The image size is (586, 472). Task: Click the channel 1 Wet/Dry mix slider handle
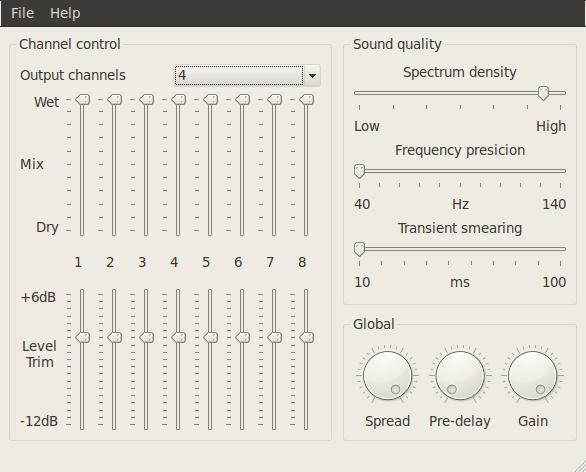(83, 100)
